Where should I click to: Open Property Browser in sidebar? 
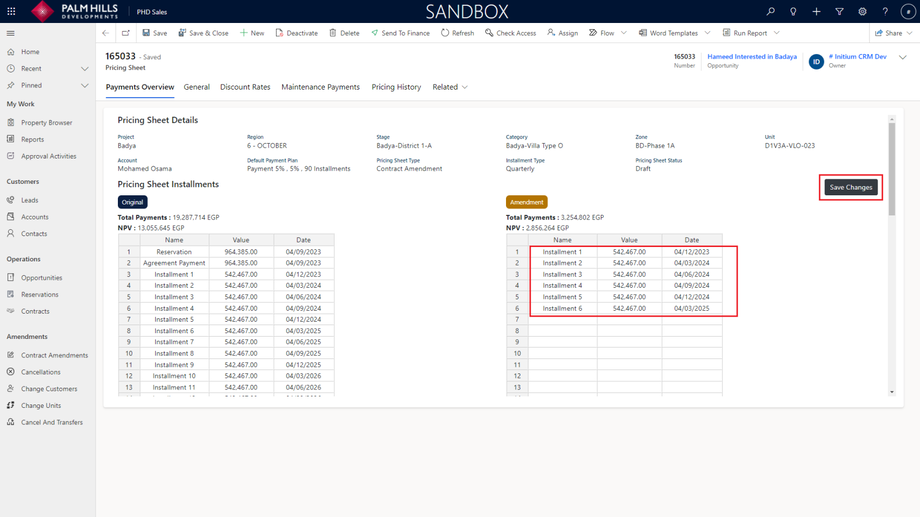point(46,123)
